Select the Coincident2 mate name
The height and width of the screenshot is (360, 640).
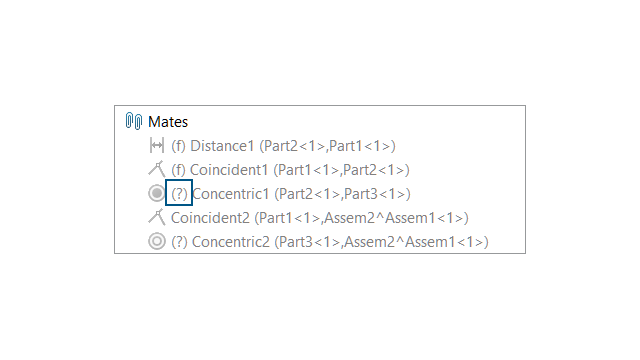point(210,218)
